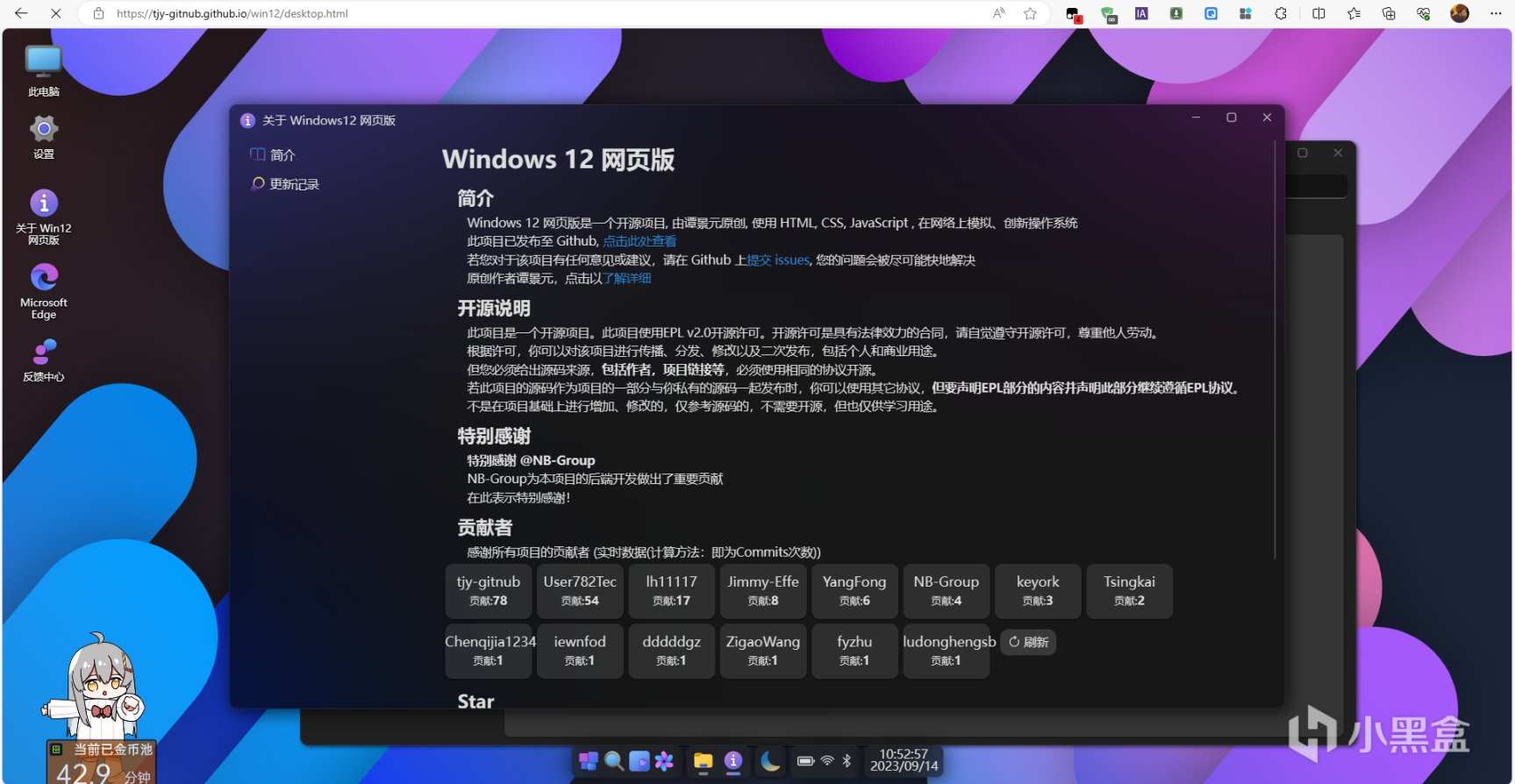Screen dimensions: 1515x784
Task: Open the Collections toolbar icon
Action: pyautogui.click(x=1389, y=13)
